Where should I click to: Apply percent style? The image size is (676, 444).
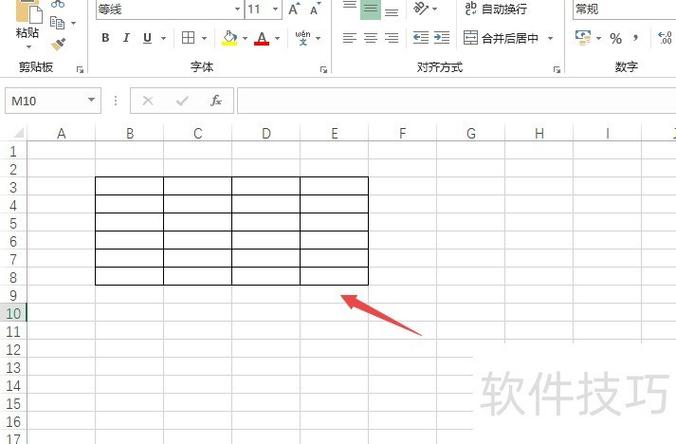click(616, 39)
